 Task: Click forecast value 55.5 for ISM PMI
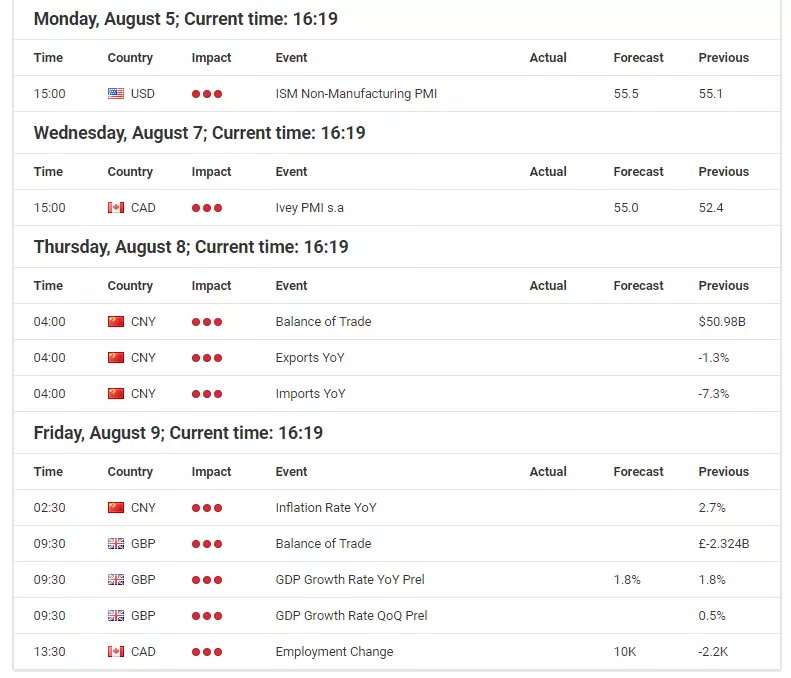[626, 94]
